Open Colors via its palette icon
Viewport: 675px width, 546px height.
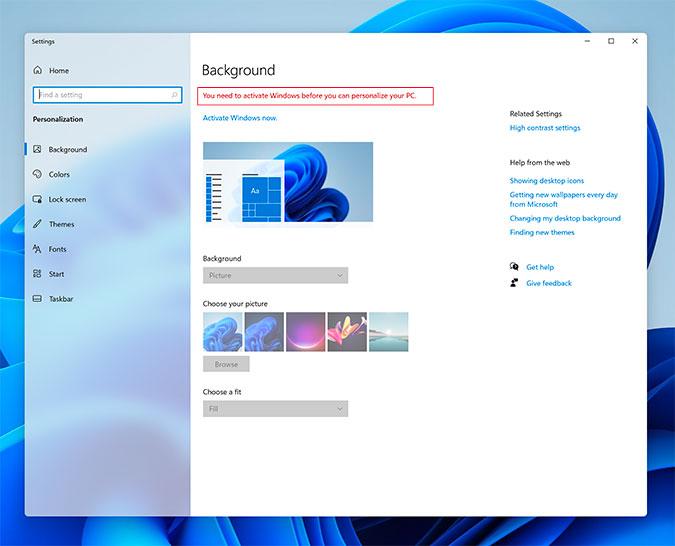(38, 175)
